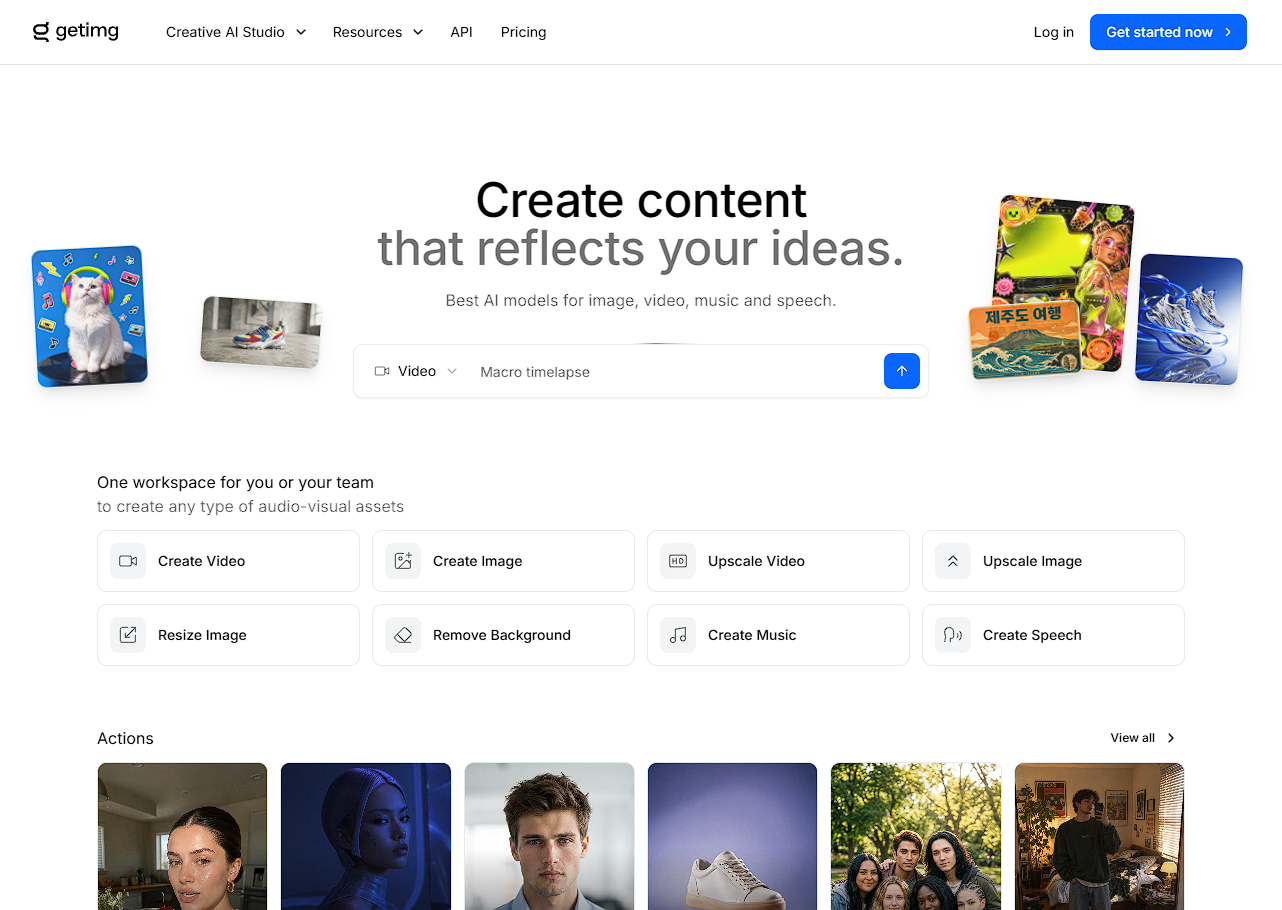Click the camera icon in the prompt bar
The width and height of the screenshot is (1282, 910).
(x=382, y=371)
